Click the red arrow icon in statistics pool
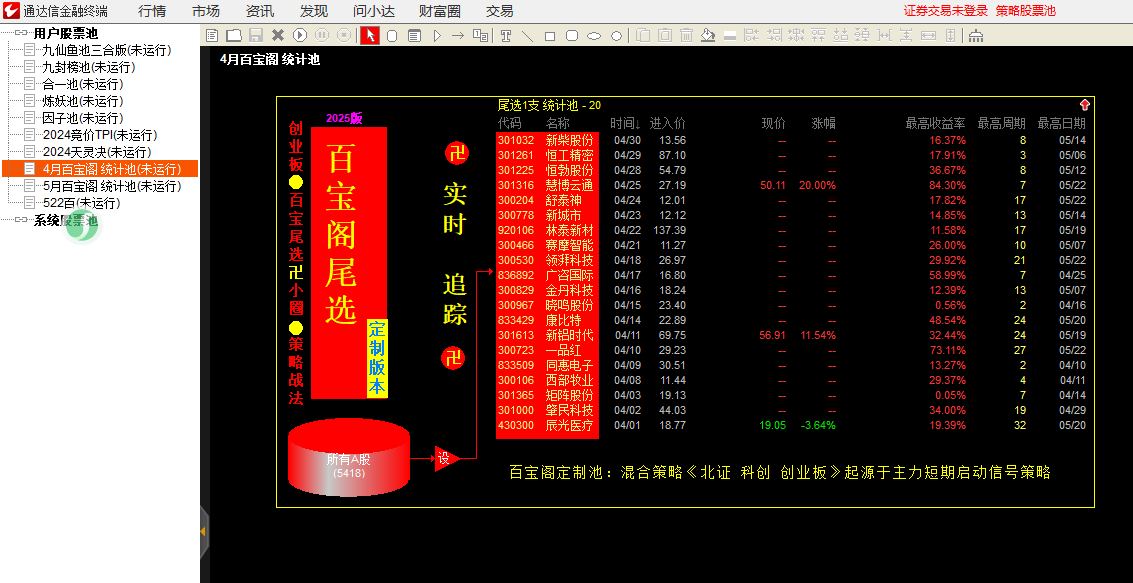The height and width of the screenshot is (583, 1133). [x=1084, y=105]
